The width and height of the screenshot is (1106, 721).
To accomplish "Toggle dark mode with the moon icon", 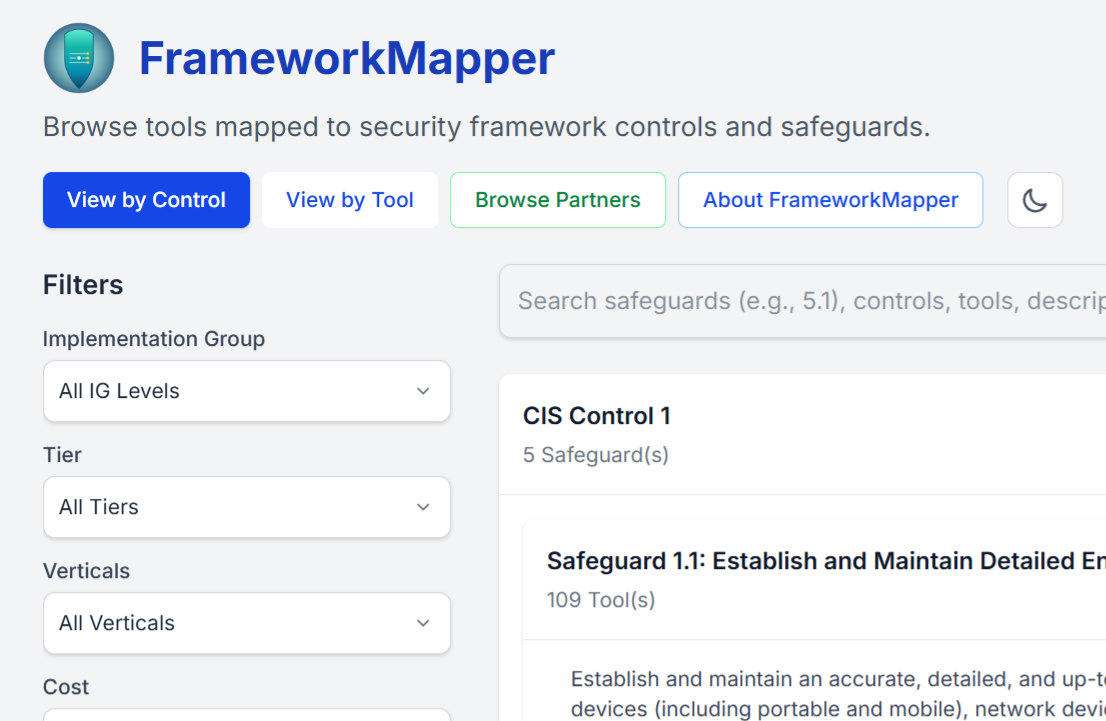I will 1035,200.
